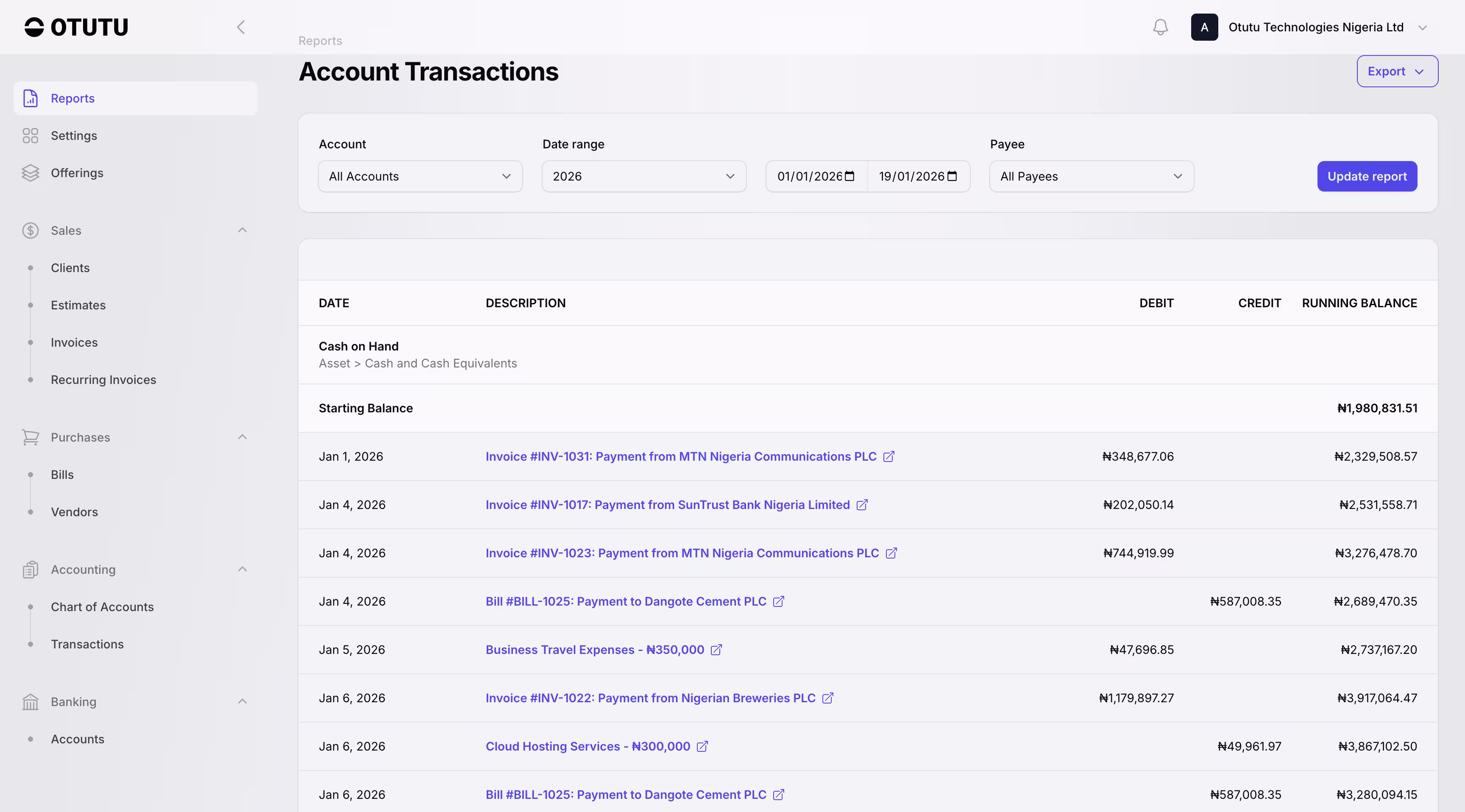Screen dimensions: 1465x812
Task: Click the Export button
Action: [x=1397, y=71]
